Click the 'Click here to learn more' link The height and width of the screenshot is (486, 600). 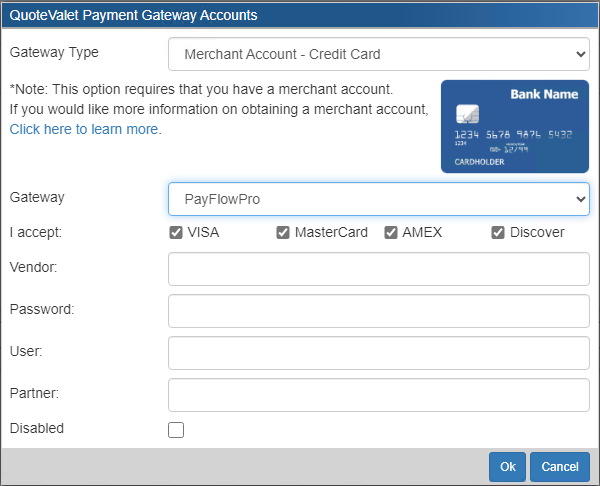(85, 129)
